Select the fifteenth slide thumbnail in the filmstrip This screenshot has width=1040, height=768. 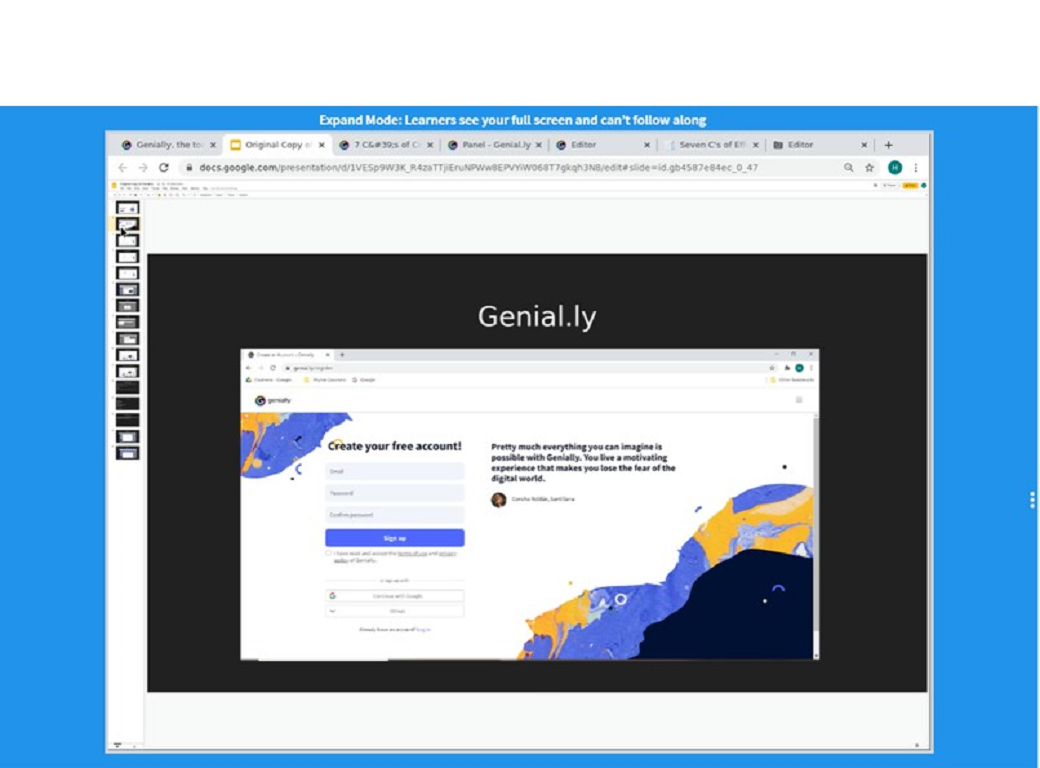coord(127,437)
